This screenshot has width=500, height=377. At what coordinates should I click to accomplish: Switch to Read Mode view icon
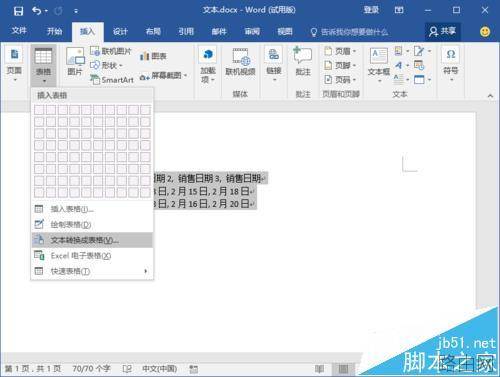(x=319, y=369)
